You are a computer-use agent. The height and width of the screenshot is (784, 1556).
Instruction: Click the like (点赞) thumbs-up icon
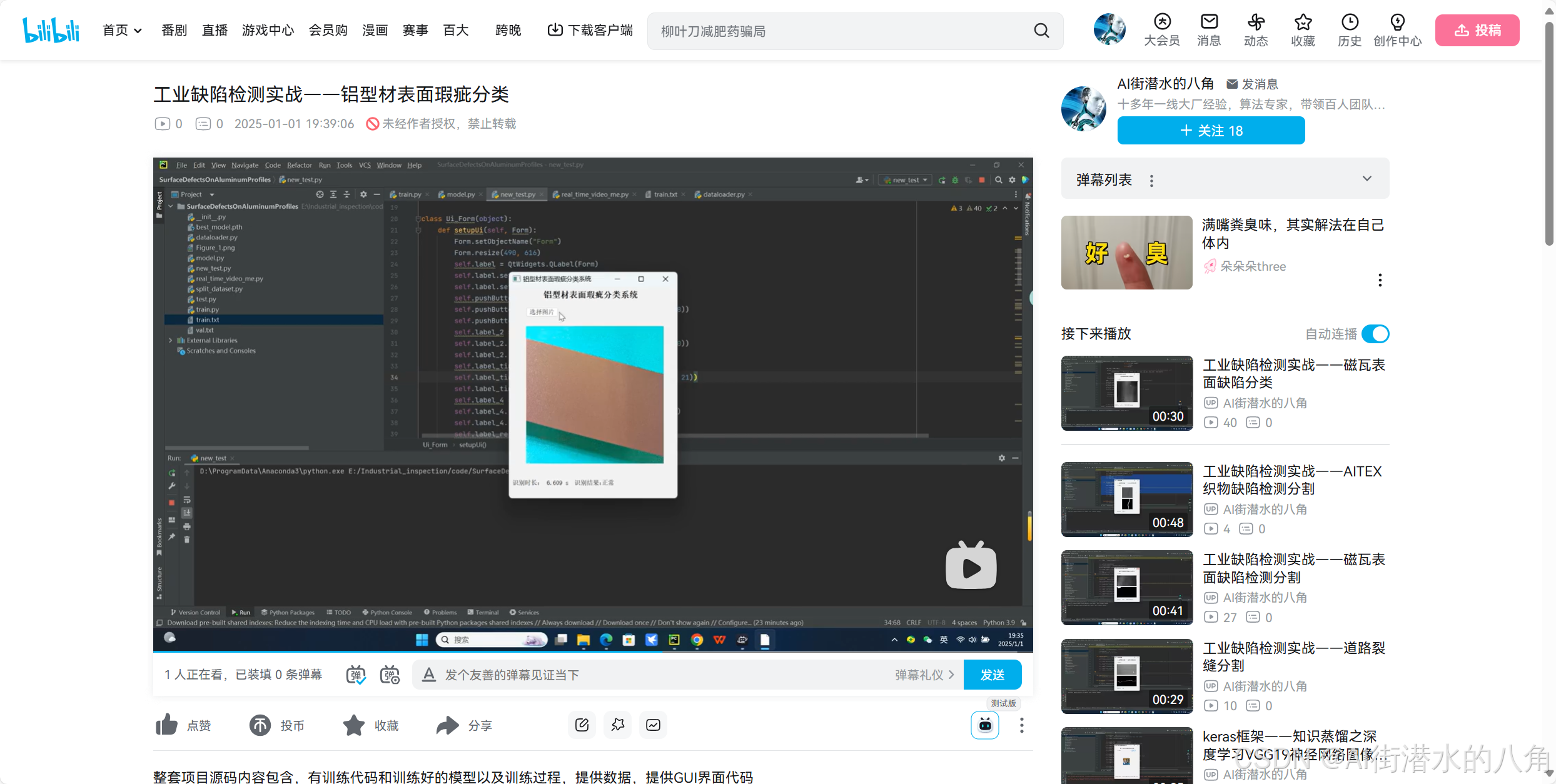click(x=167, y=725)
